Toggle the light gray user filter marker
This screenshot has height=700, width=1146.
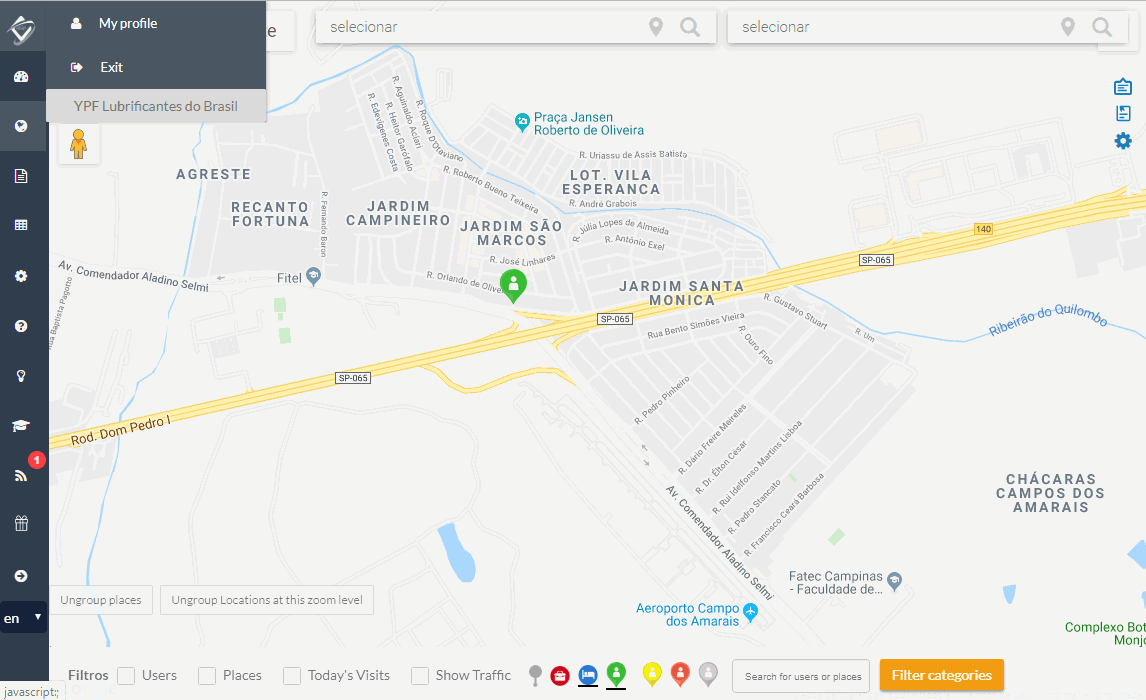click(708, 674)
